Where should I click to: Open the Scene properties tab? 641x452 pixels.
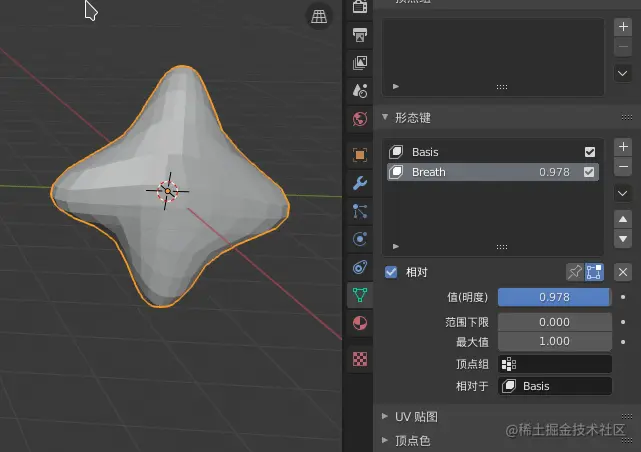coord(360,91)
